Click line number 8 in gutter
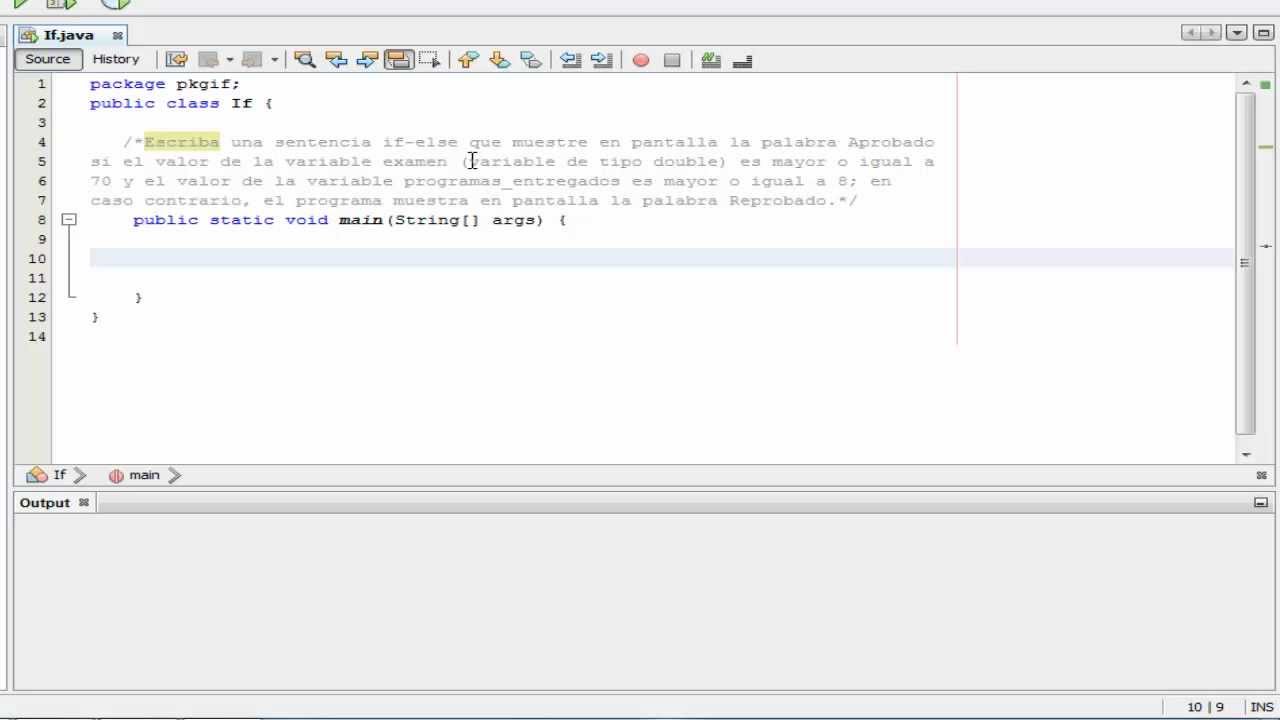Image resolution: width=1280 pixels, height=720 pixels. pos(41,219)
